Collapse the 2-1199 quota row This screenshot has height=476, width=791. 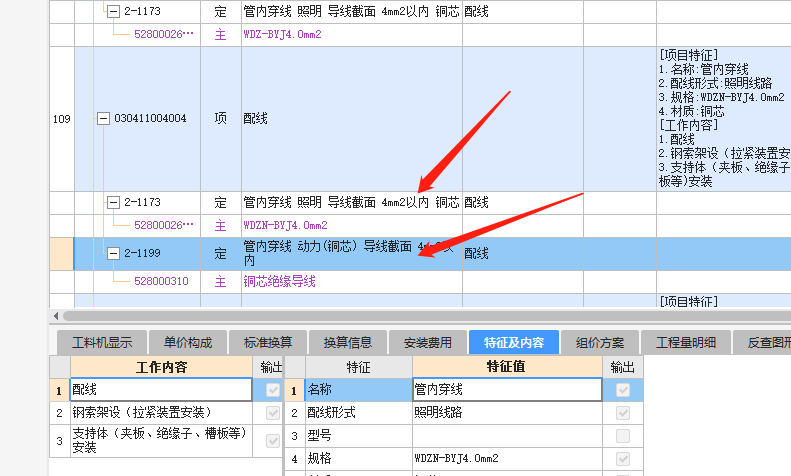pyautogui.click(x=114, y=253)
